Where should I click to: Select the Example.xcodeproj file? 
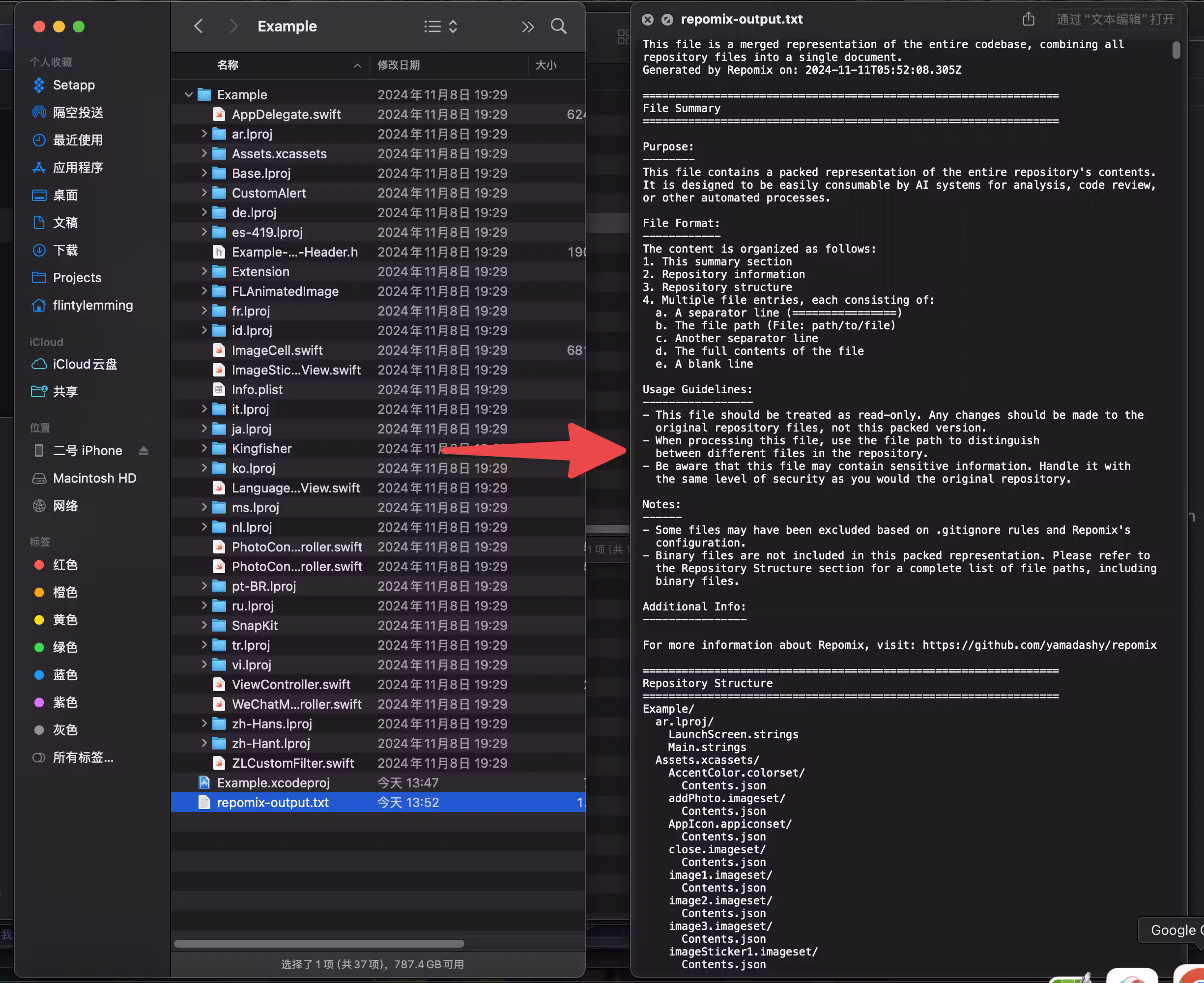pos(273,782)
